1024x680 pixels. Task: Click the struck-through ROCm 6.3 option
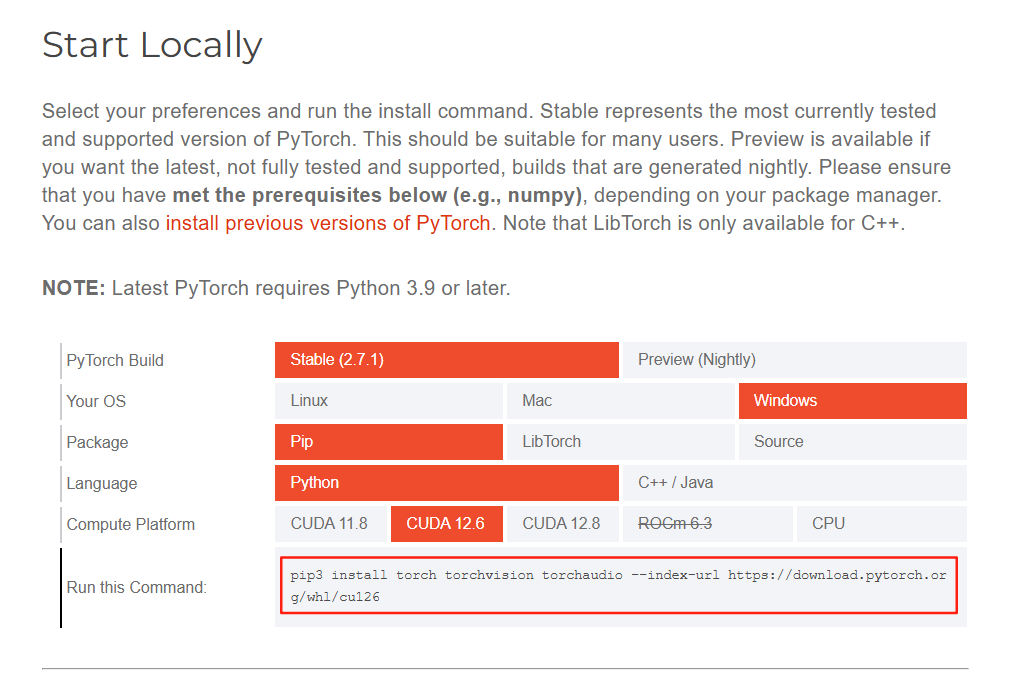707,524
